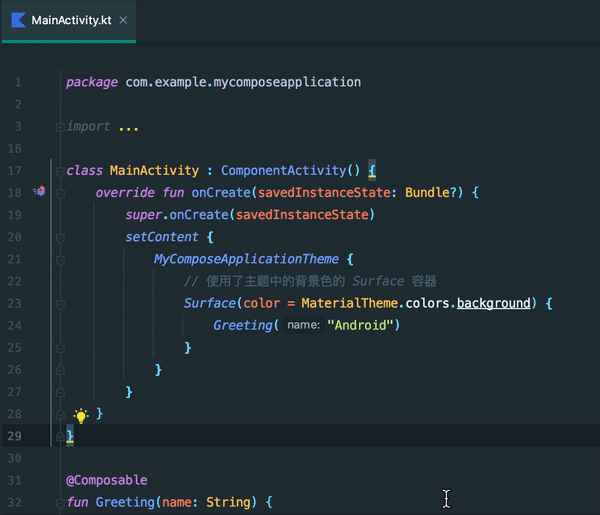Click 'mycomposeapplication' in the package name
Screen dimensions: 600x515
(x=287, y=82)
